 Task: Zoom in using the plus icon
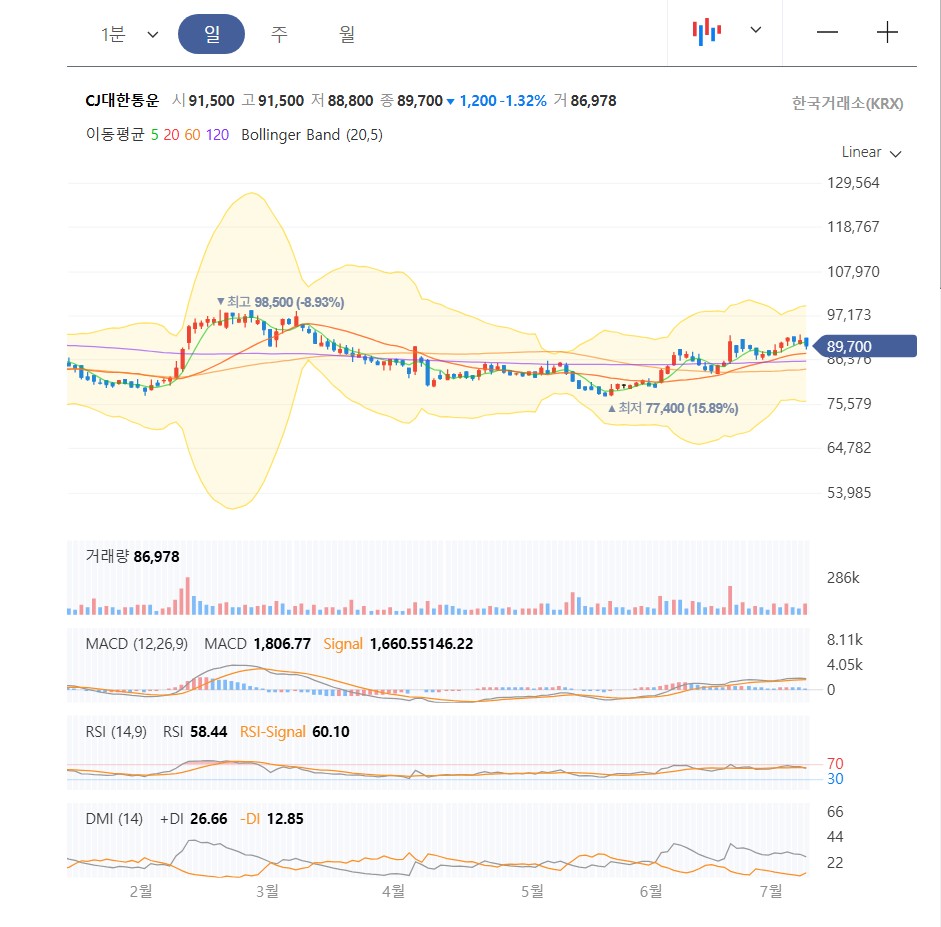point(887,32)
